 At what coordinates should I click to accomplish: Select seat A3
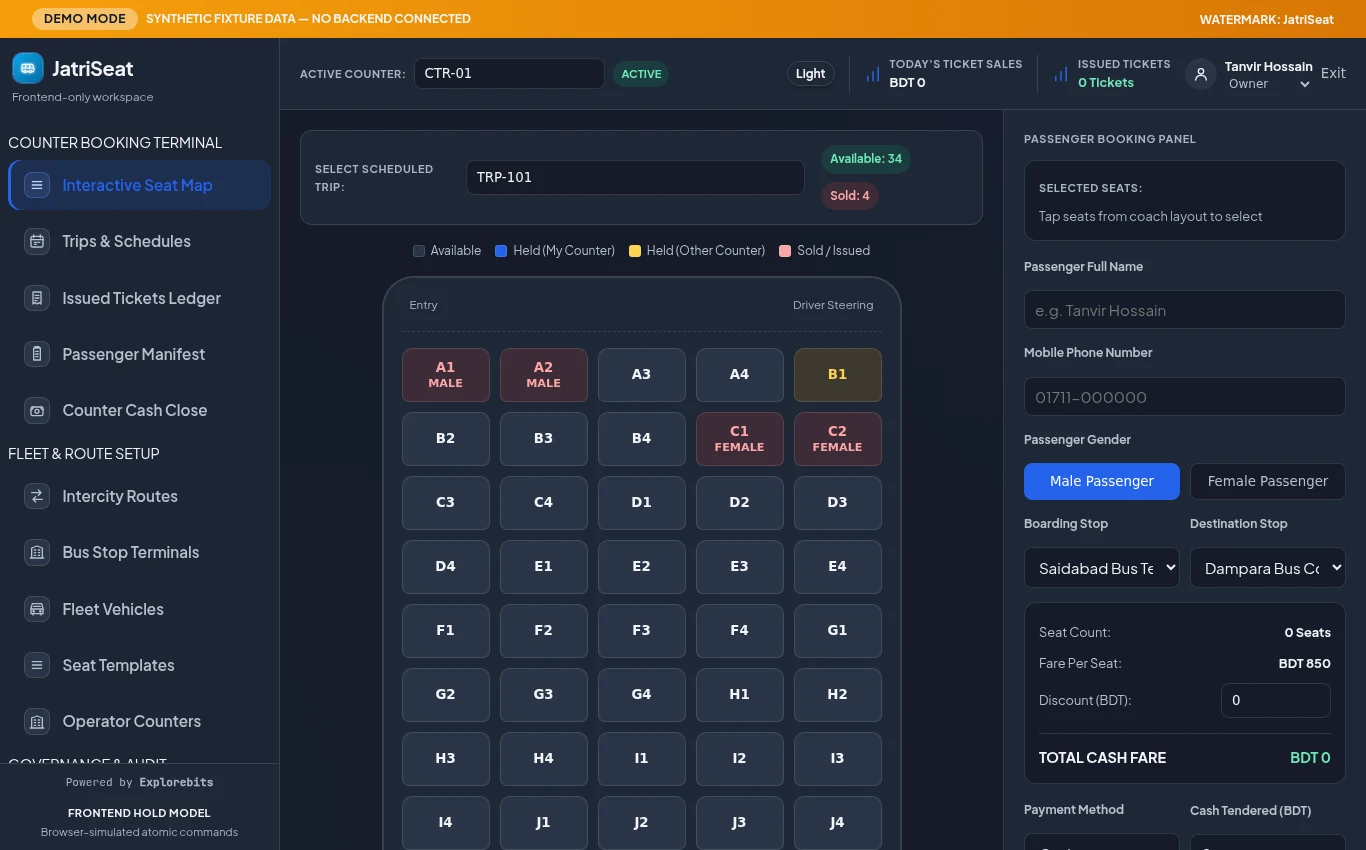coord(641,375)
